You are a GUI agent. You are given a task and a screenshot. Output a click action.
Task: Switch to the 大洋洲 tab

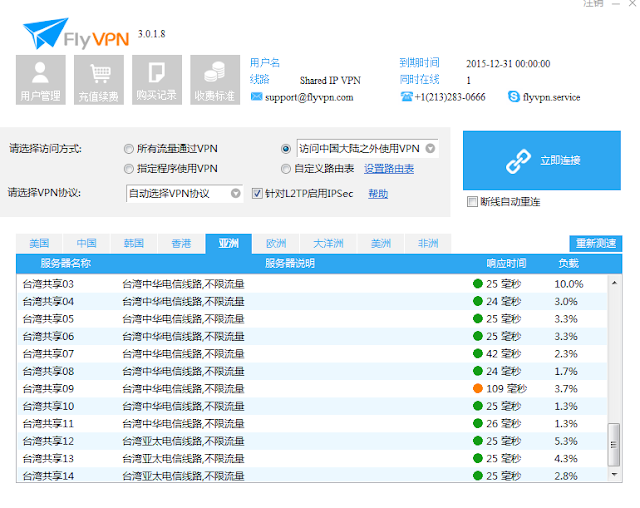(328, 244)
